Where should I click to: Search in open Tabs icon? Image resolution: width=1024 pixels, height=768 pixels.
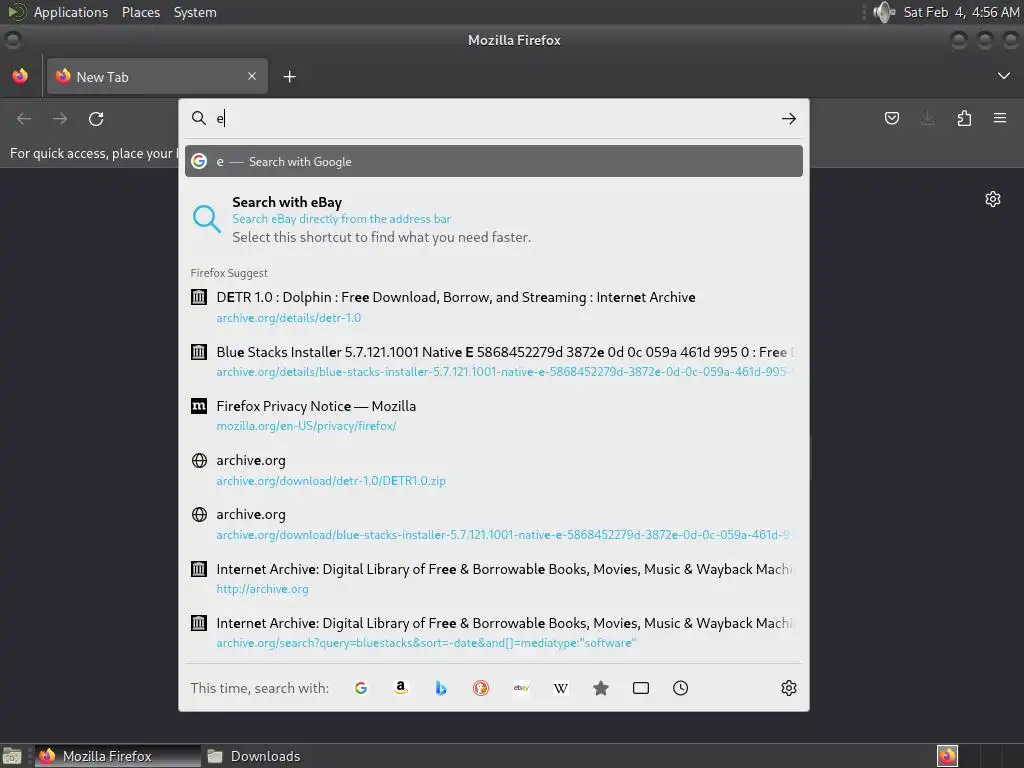(641, 688)
